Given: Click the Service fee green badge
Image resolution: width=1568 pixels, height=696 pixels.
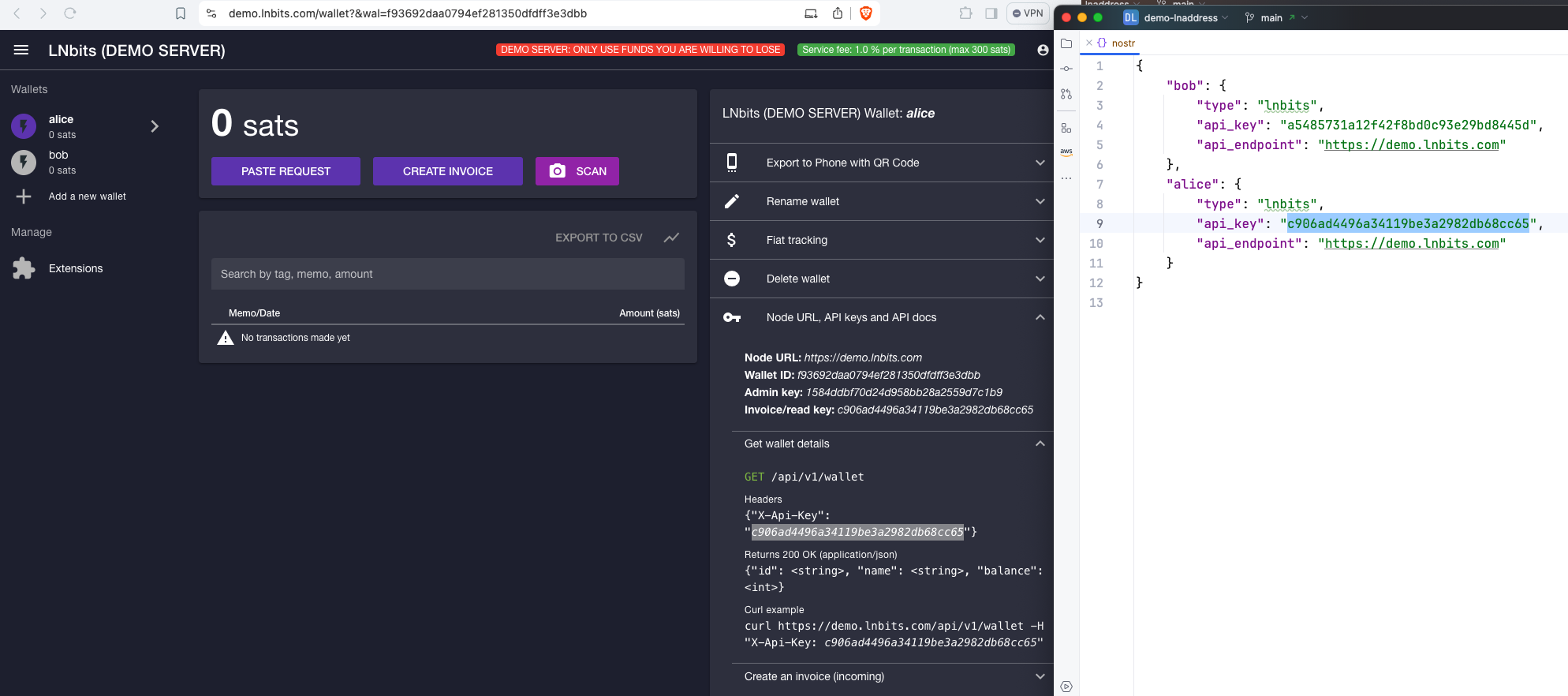Looking at the screenshot, I should (x=906, y=50).
